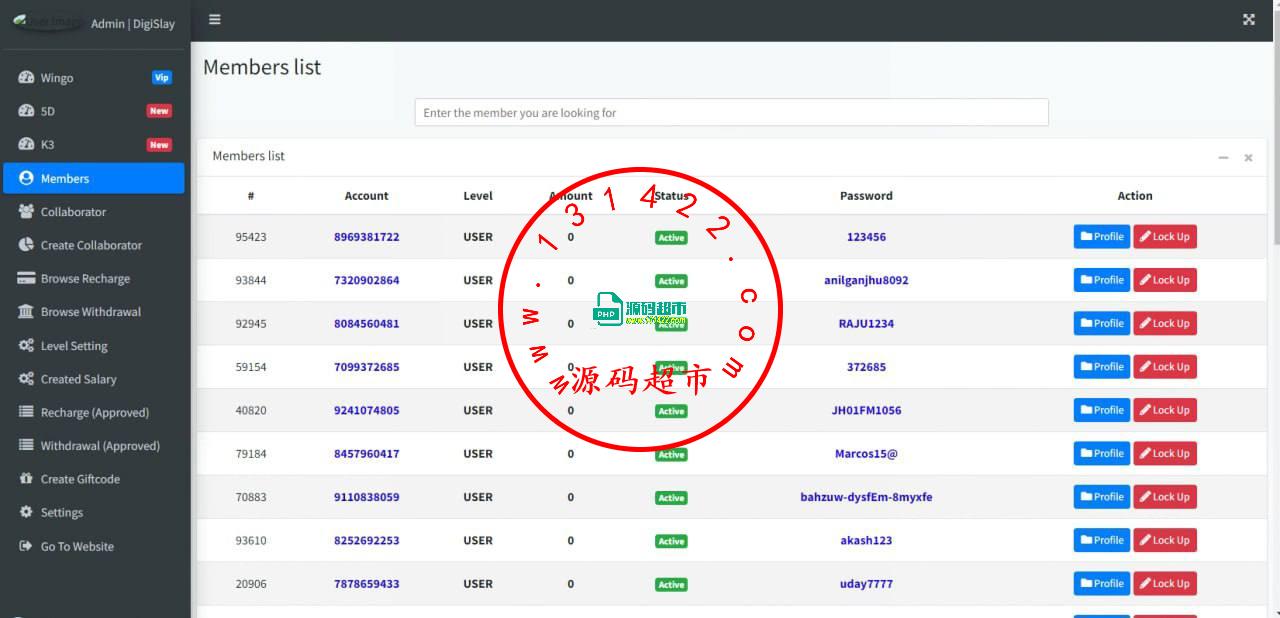Click the Settings gear icon
The width and height of the screenshot is (1280, 618).
point(26,513)
